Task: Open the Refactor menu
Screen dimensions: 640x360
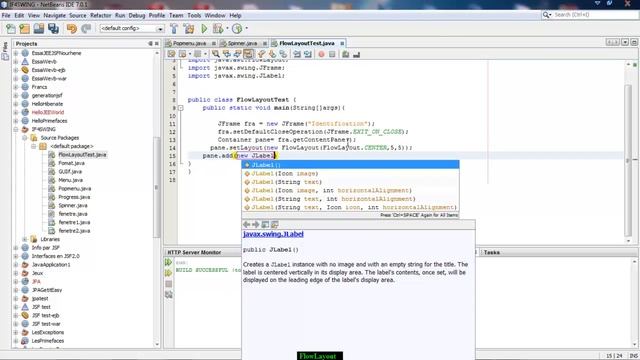Action: [x=100, y=16]
